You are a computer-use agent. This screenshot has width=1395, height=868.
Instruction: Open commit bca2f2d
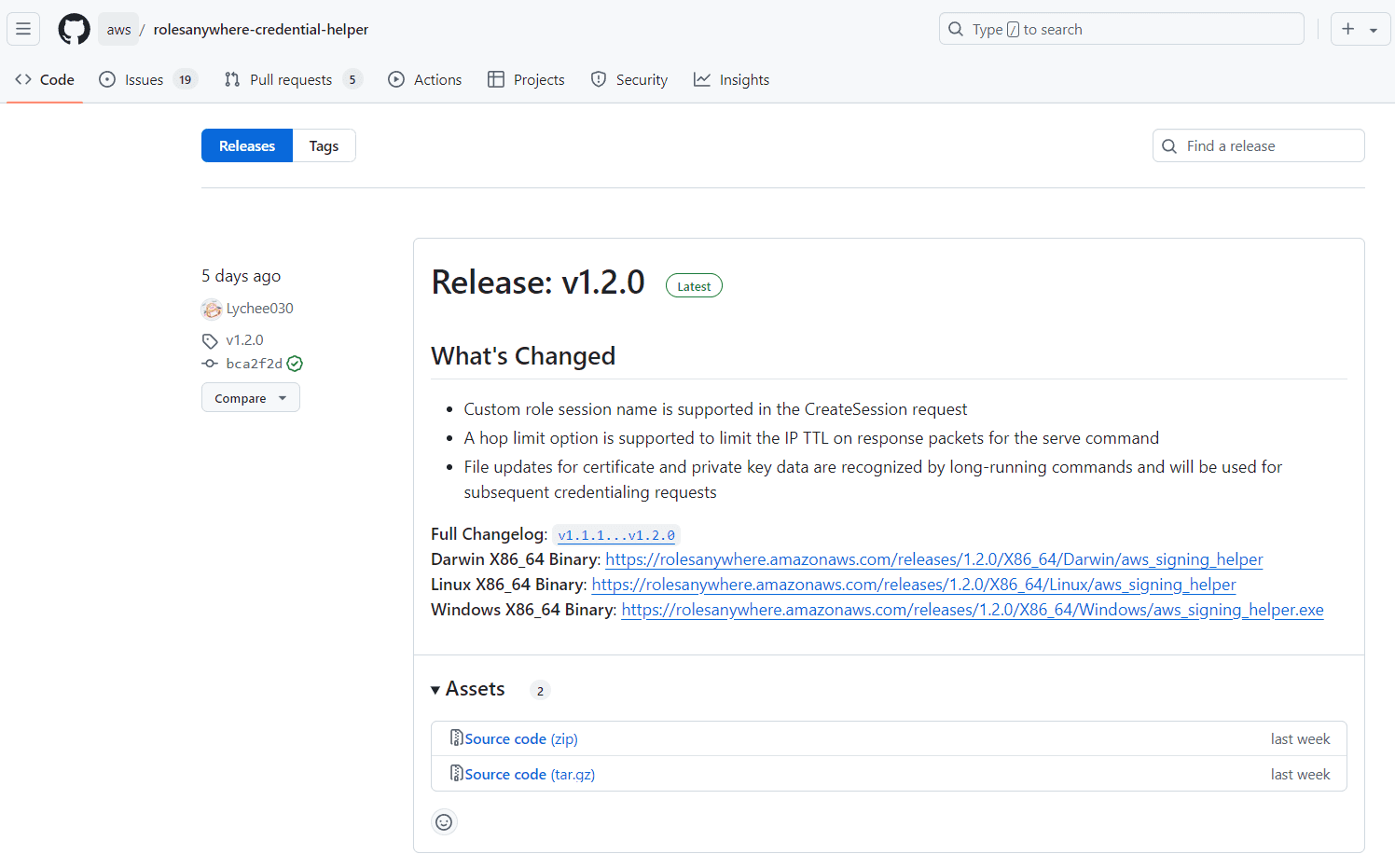[254, 364]
